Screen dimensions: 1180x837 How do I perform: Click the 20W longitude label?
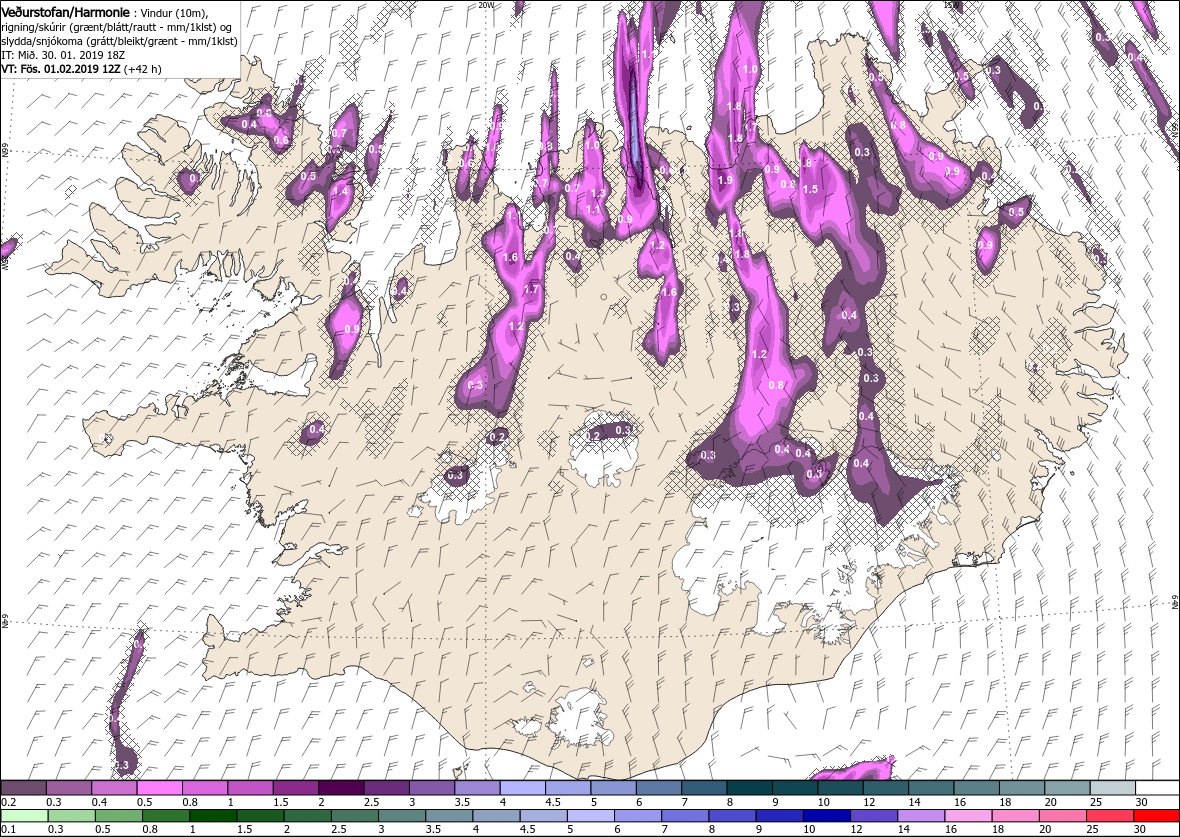tap(487, 5)
